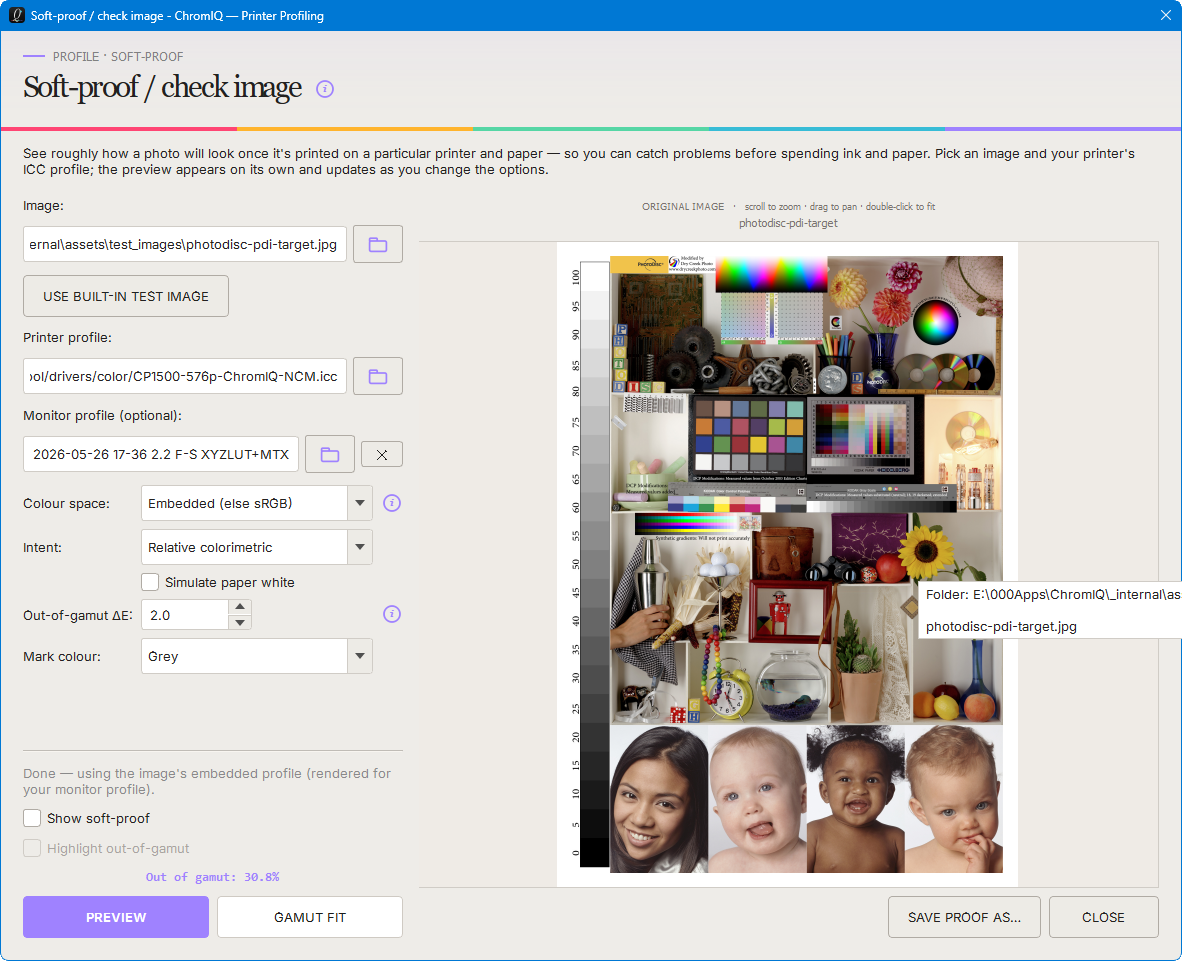Run the PREVIEW button

(x=116, y=917)
